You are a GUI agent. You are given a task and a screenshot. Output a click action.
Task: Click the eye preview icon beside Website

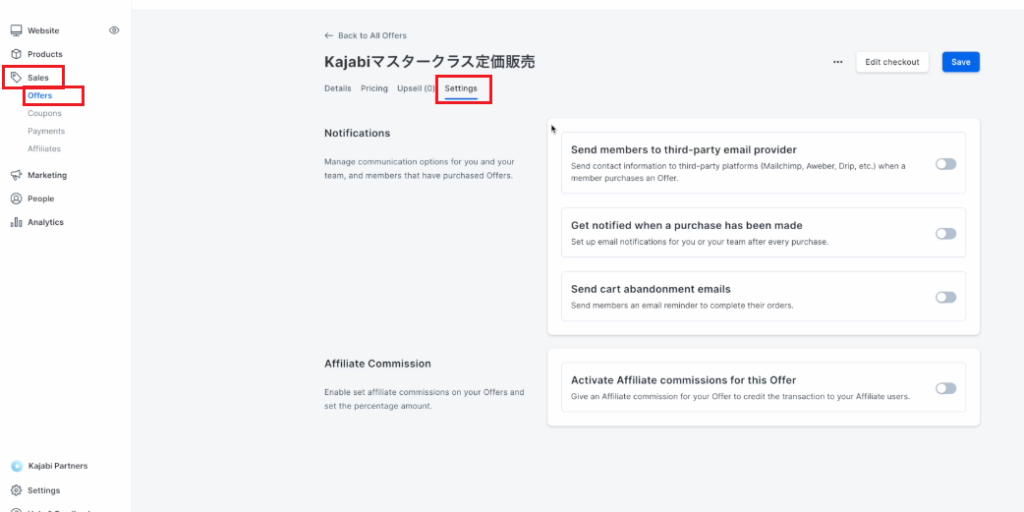coord(114,30)
